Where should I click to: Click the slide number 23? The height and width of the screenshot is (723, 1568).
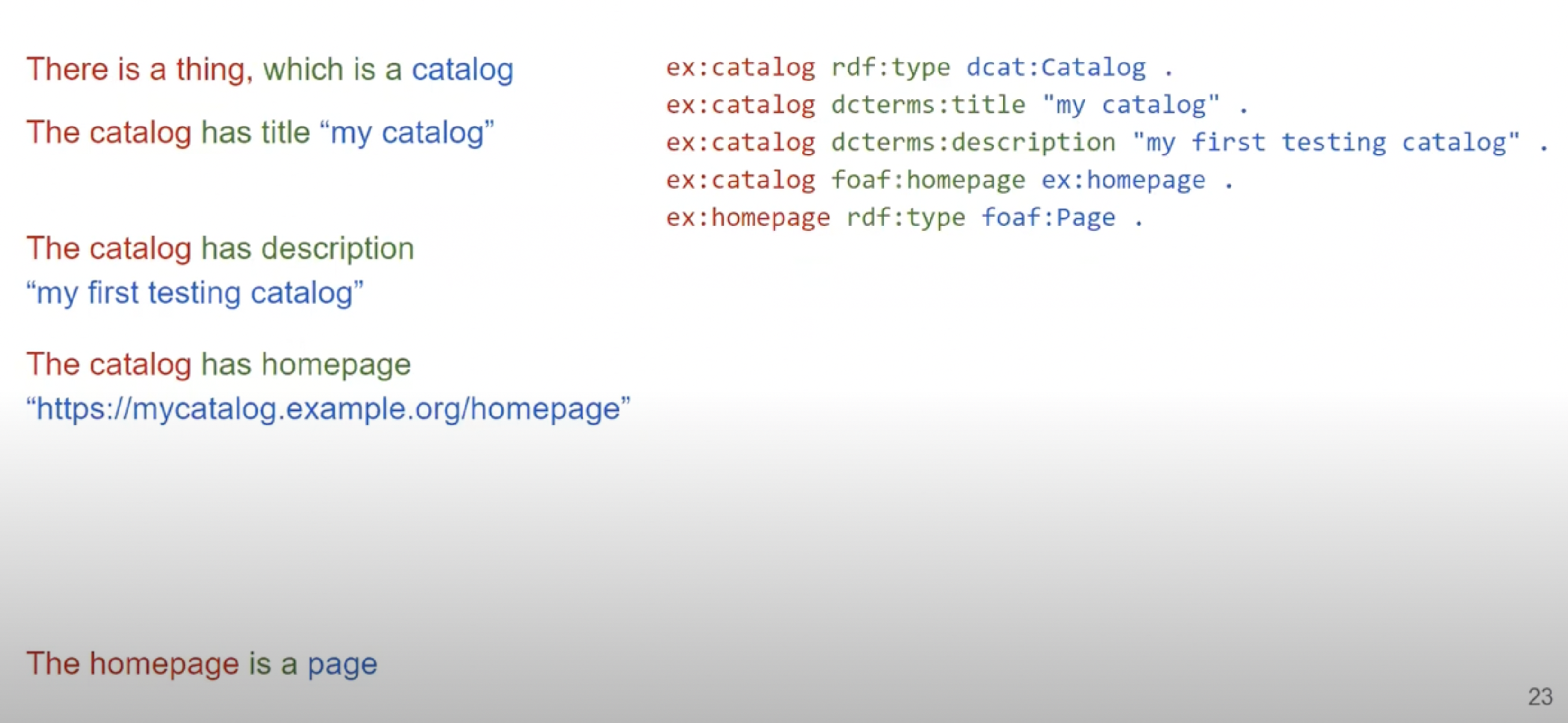click(x=1540, y=697)
